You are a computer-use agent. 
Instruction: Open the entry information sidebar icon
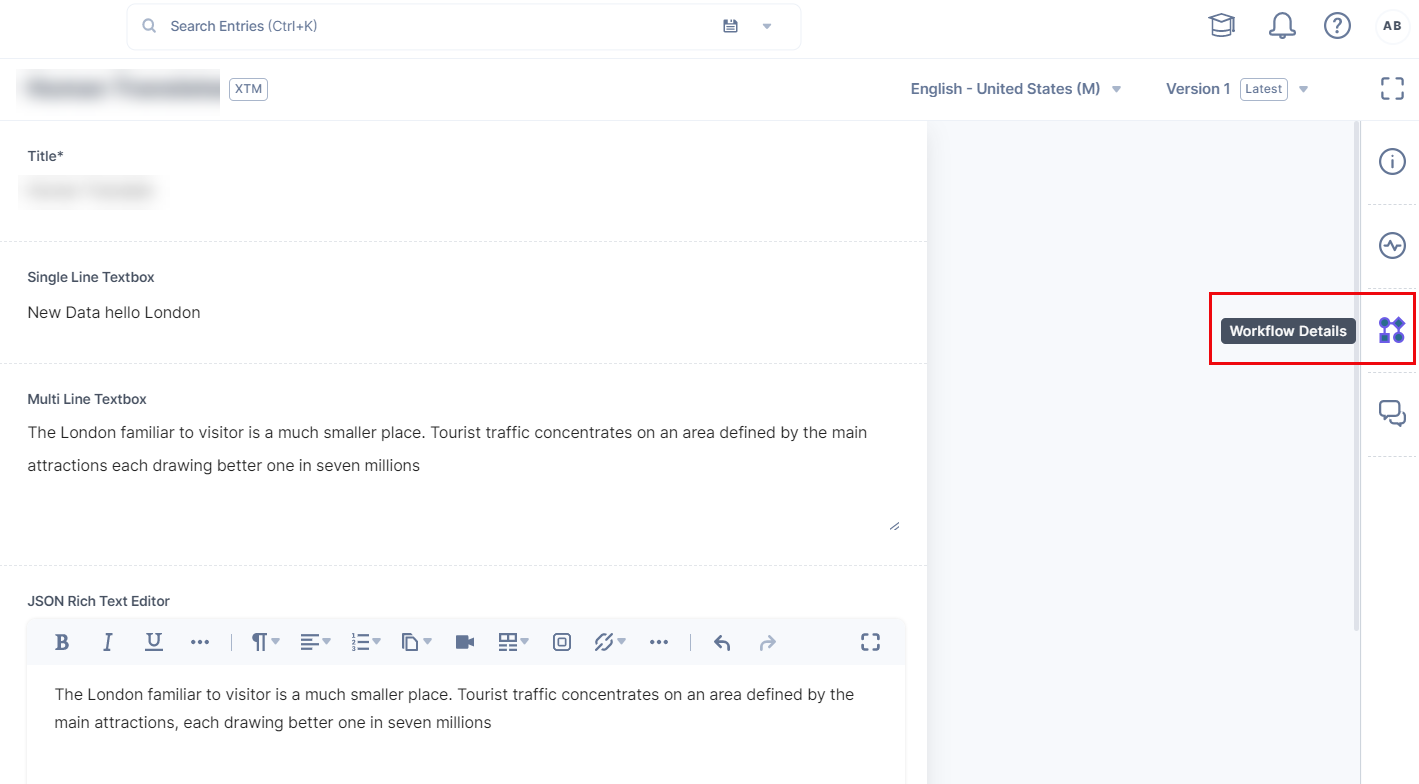click(x=1392, y=161)
